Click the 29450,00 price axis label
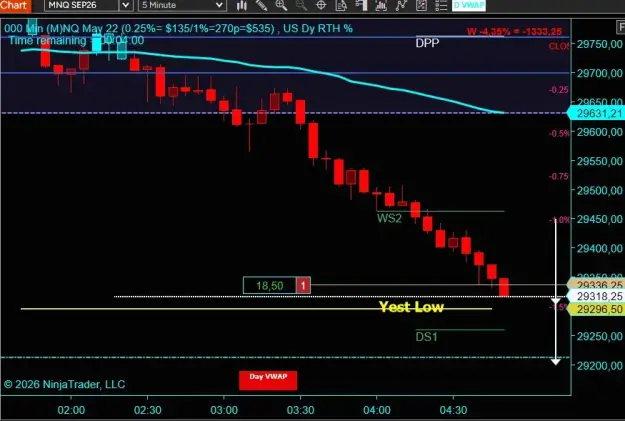The width and height of the screenshot is (625, 421). click(x=599, y=219)
